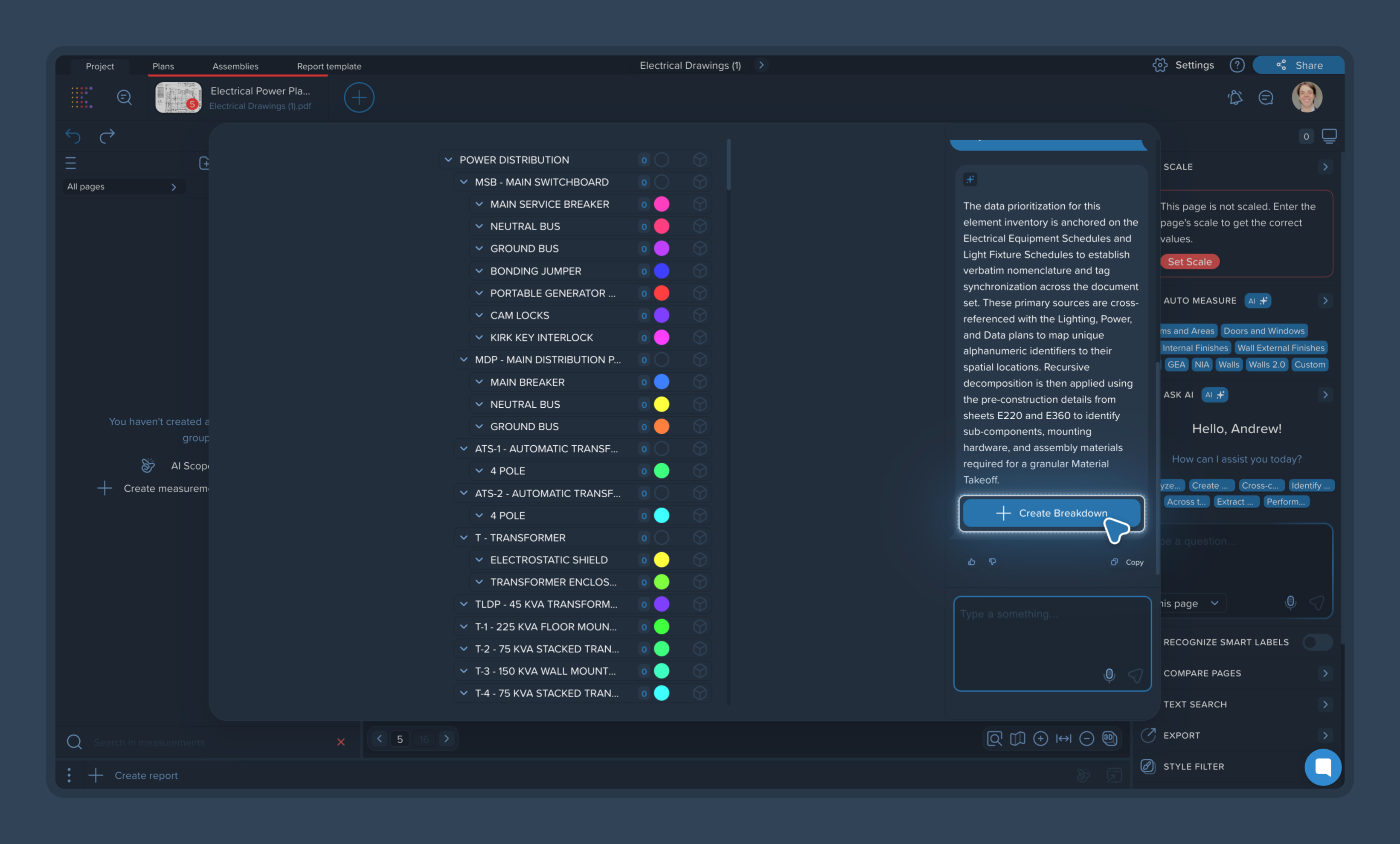The image size is (1400, 844).
Task: Open the notifications bell icon
Action: [1234, 98]
